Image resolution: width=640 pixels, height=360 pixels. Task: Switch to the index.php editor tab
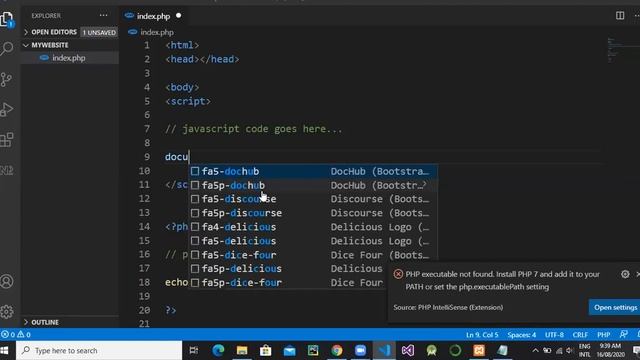click(153, 16)
